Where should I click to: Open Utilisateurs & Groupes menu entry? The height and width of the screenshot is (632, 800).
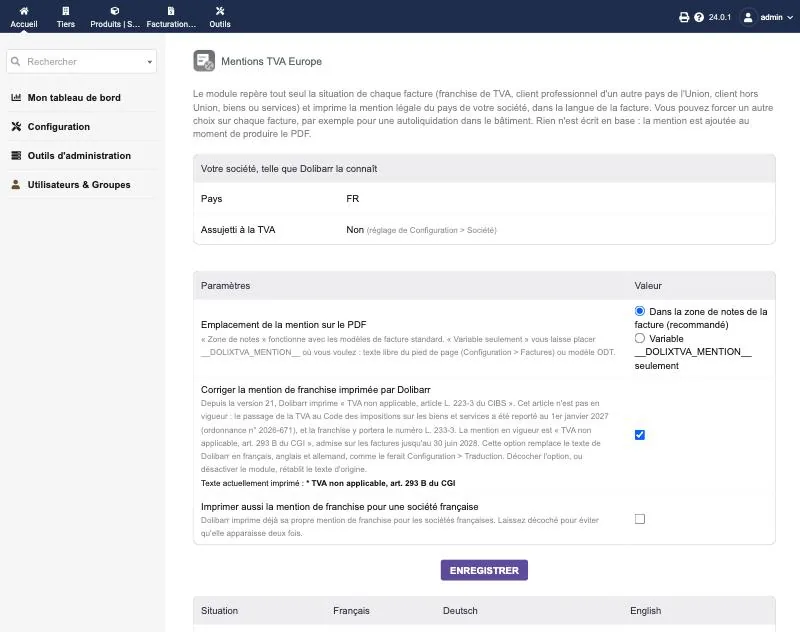coord(79,185)
